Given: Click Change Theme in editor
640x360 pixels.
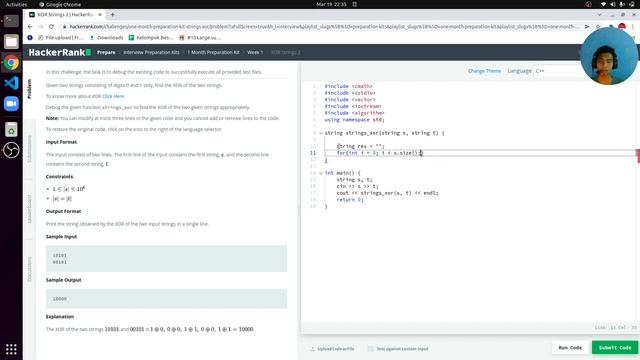Looking at the screenshot, I should point(484,71).
